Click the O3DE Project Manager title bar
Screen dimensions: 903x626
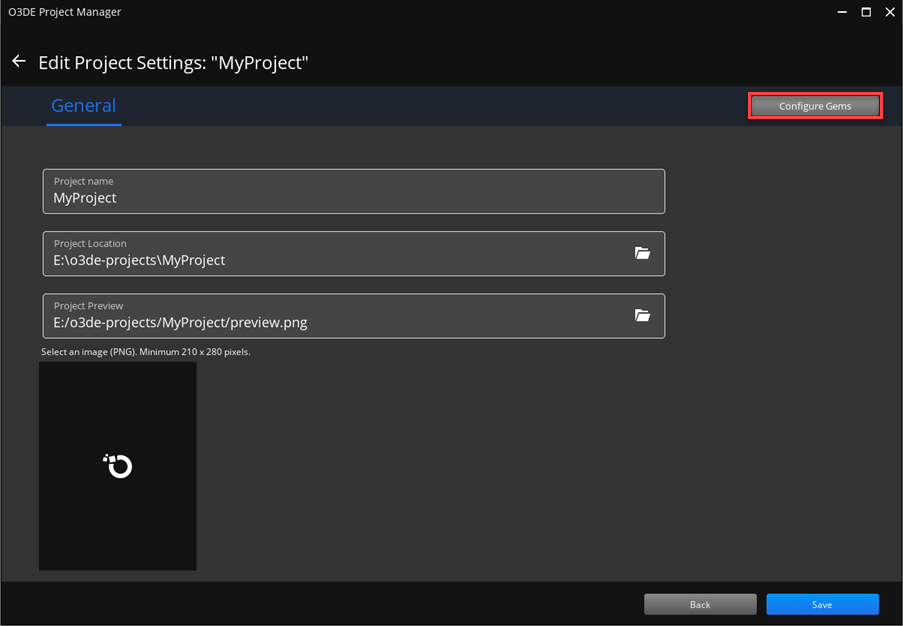(65, 12)
